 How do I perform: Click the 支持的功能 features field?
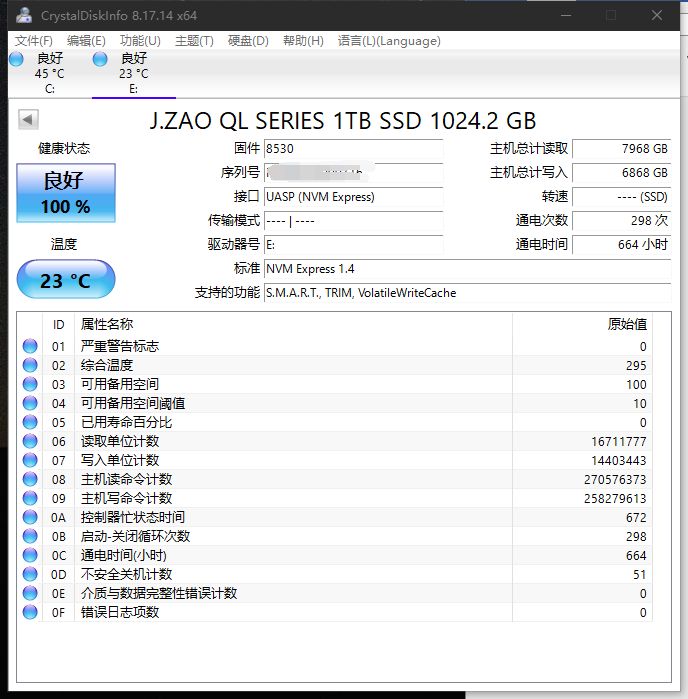tap(467, 293)
